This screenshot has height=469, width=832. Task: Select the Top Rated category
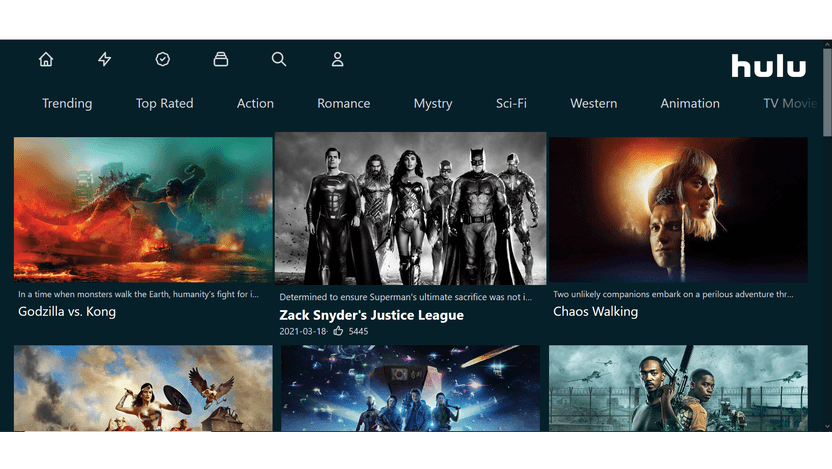point(164,103)
